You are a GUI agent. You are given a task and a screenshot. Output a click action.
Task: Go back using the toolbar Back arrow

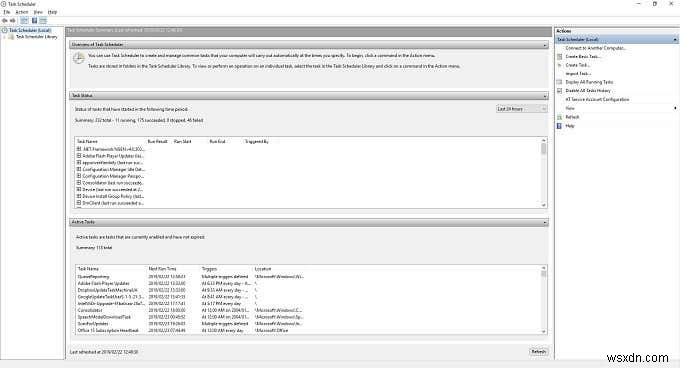click(x=5, y=20)
